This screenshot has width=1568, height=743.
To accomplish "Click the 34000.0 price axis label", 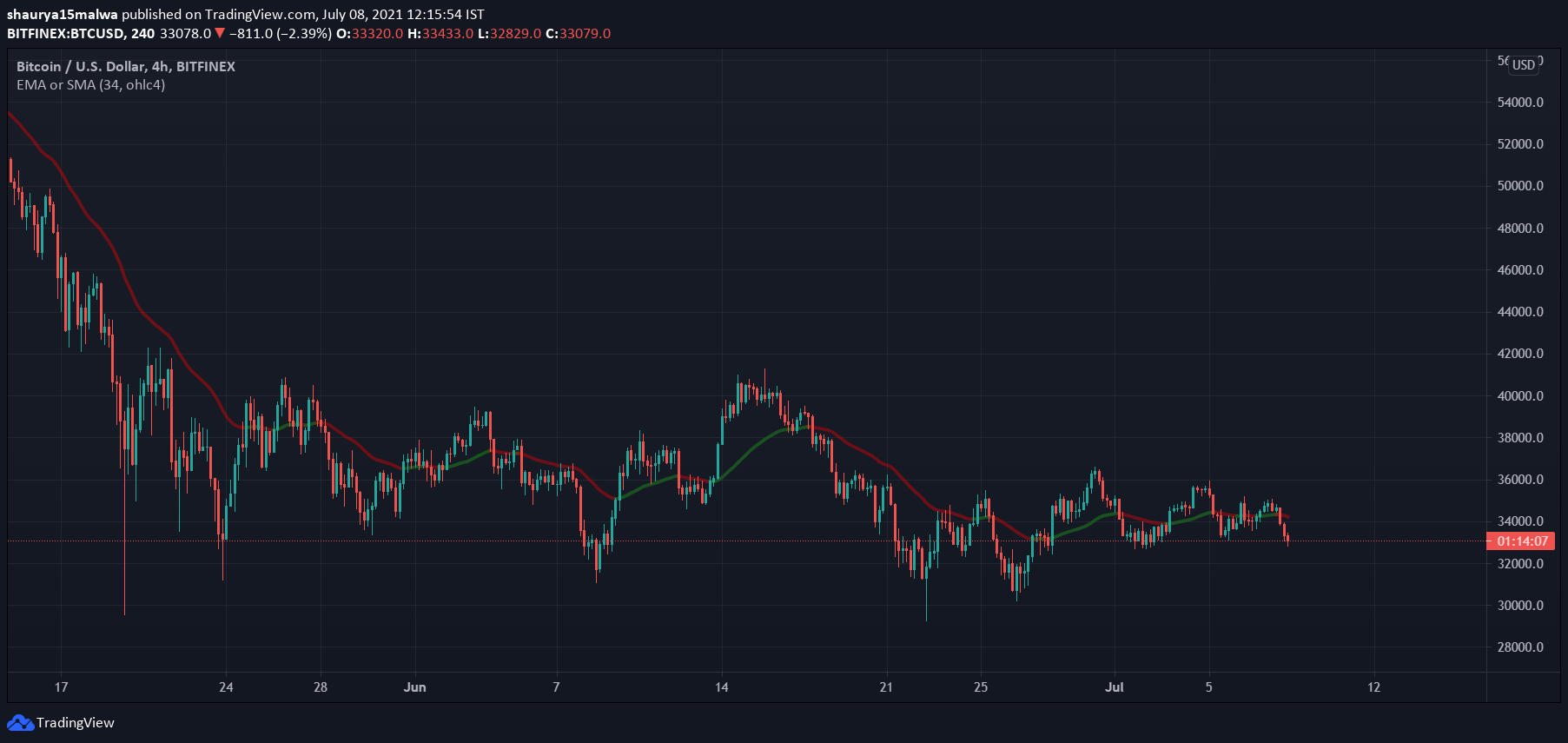I will pos(1520,521).
